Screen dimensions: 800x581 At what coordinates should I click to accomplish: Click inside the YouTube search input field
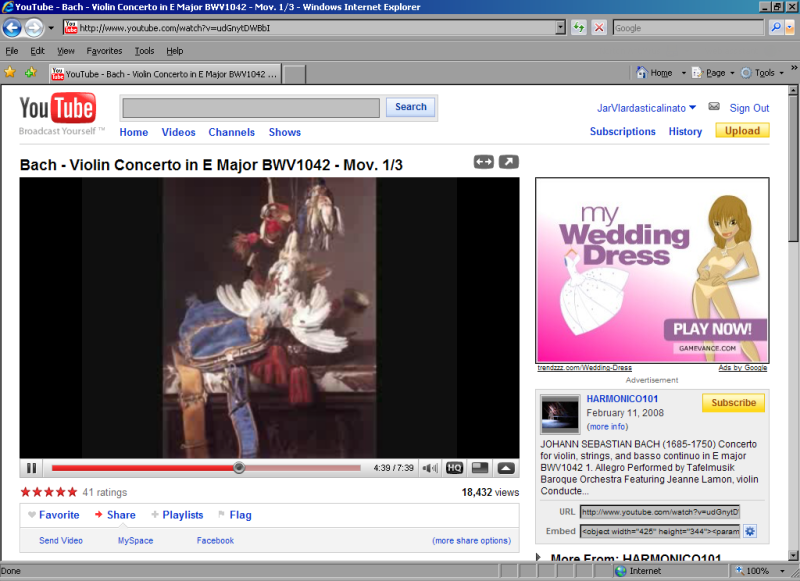[x=251, y=108]
